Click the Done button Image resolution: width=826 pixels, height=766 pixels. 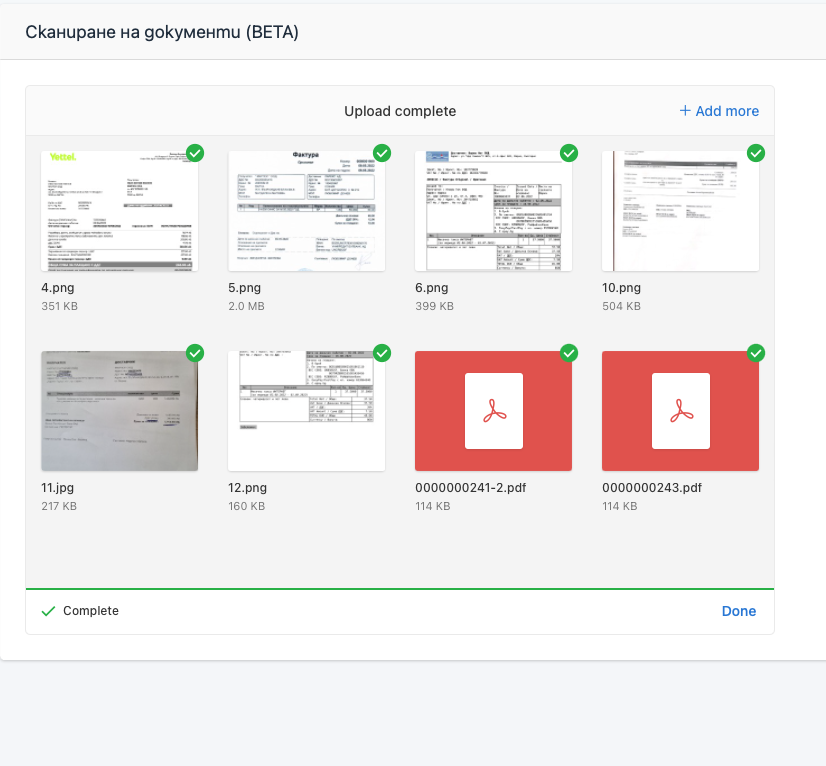[x=739, y=611]
